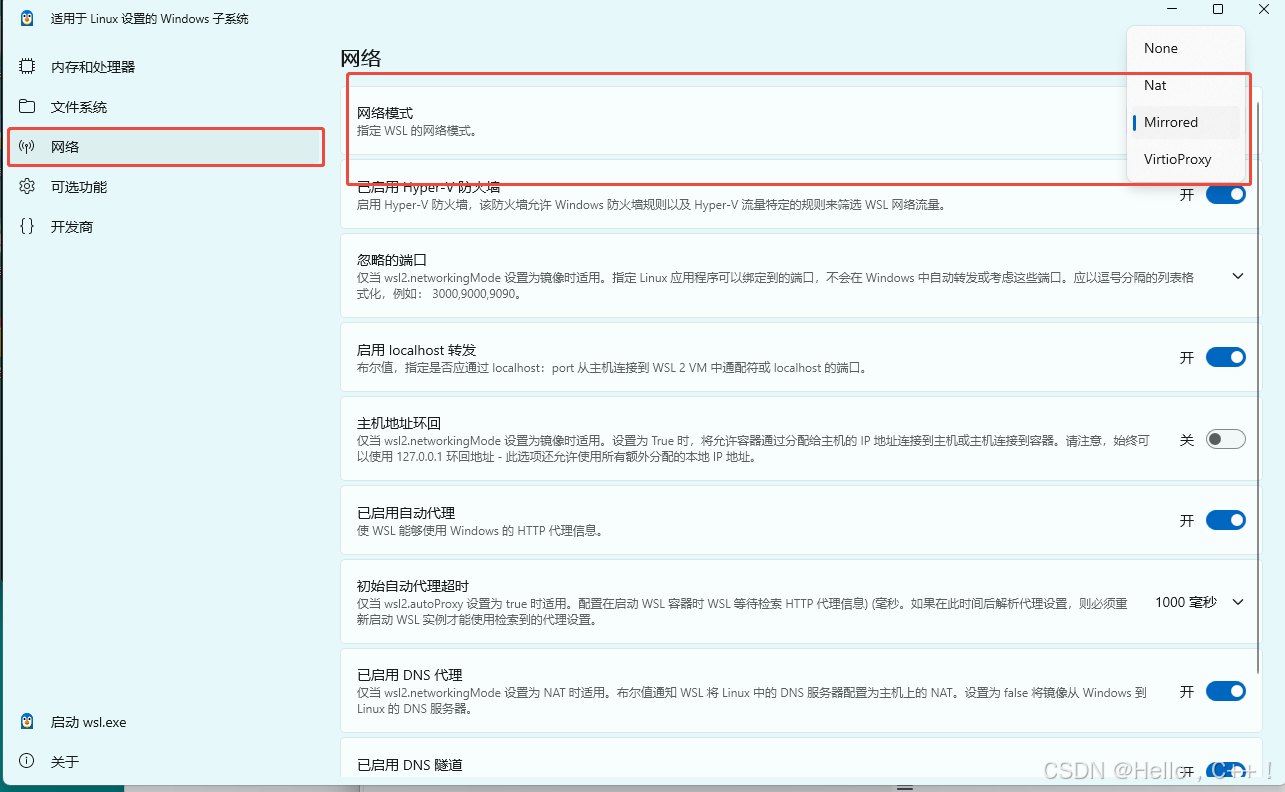
Task: Turn off the 已启用 DNS 代理 switch
Action: point(1225,691)
